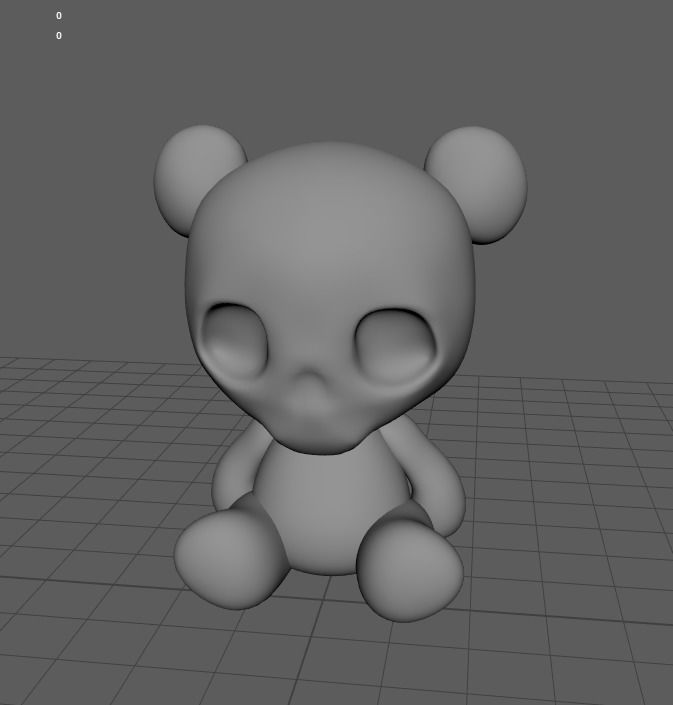Select the bear's foot on the right side
The image size is (673, 705).
click(x=409, y=571)
